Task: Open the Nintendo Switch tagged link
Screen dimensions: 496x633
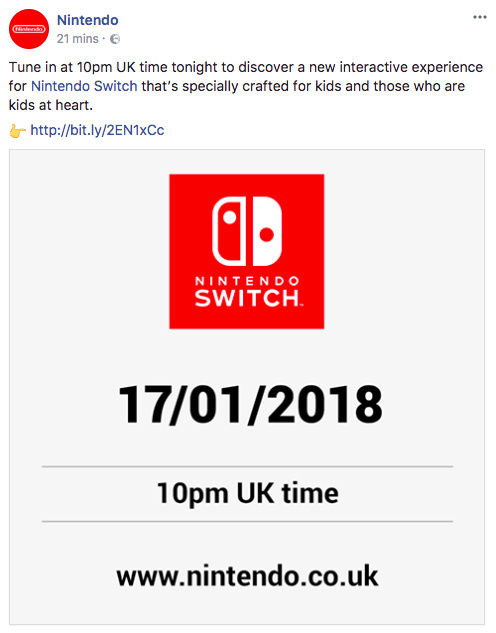Action: pos(84,86)
